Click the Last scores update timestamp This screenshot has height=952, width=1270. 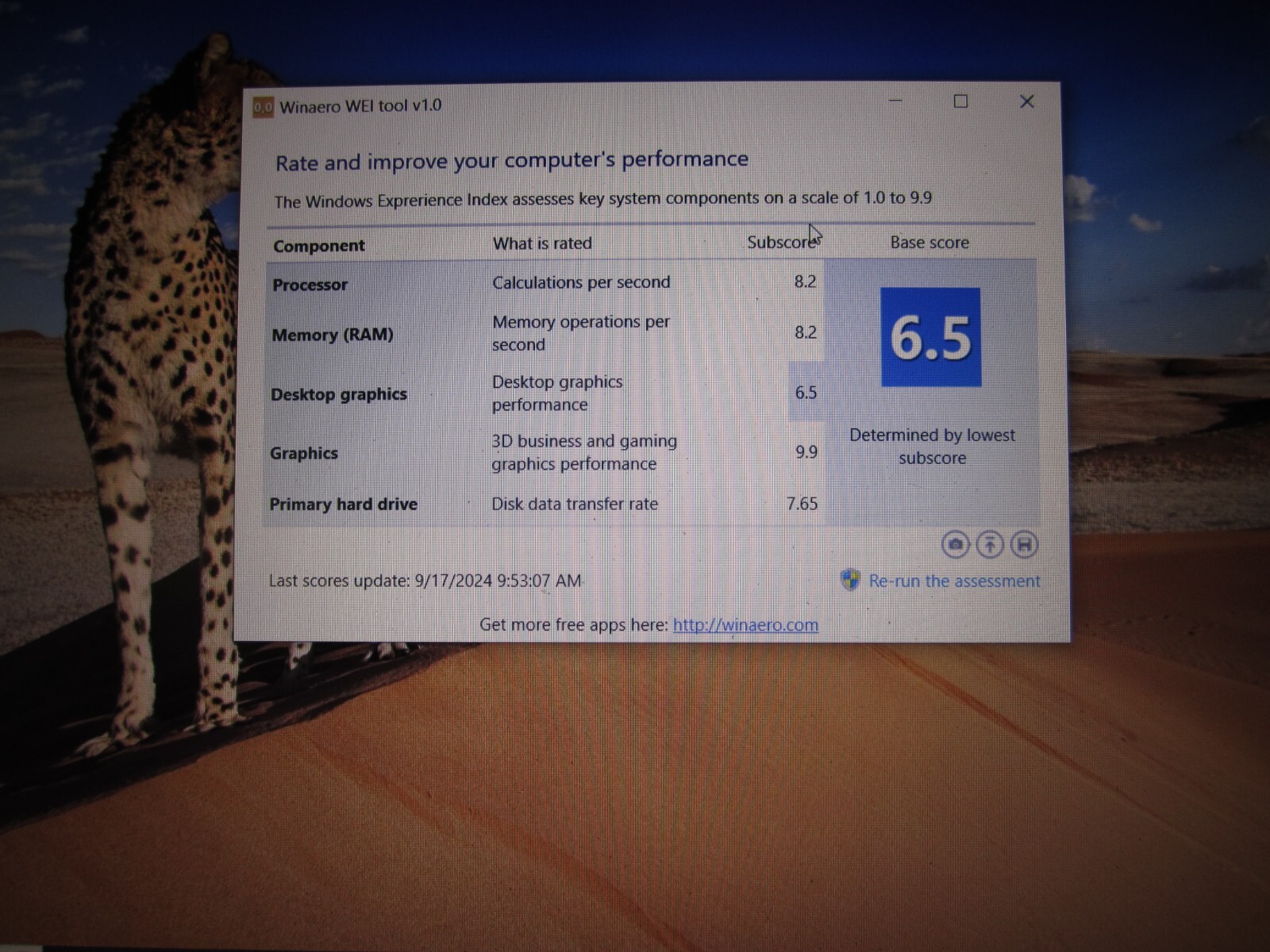(425, 581)
